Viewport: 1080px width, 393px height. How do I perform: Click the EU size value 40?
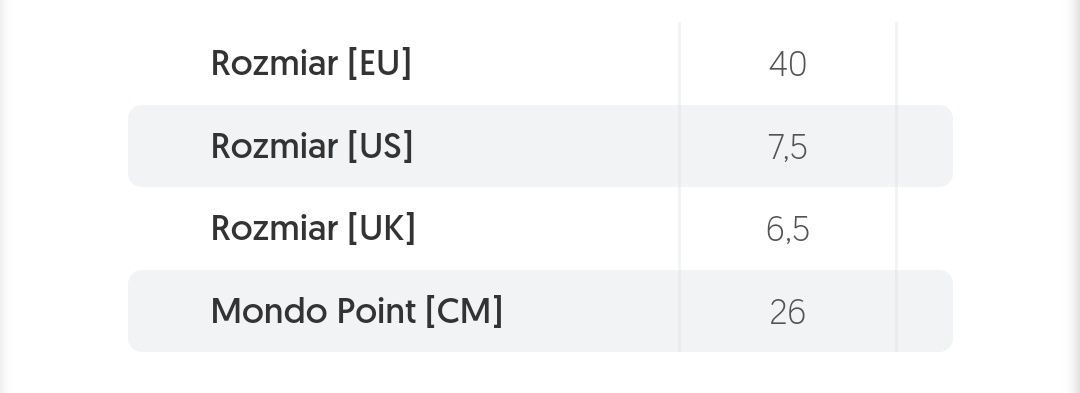point(787,64)
